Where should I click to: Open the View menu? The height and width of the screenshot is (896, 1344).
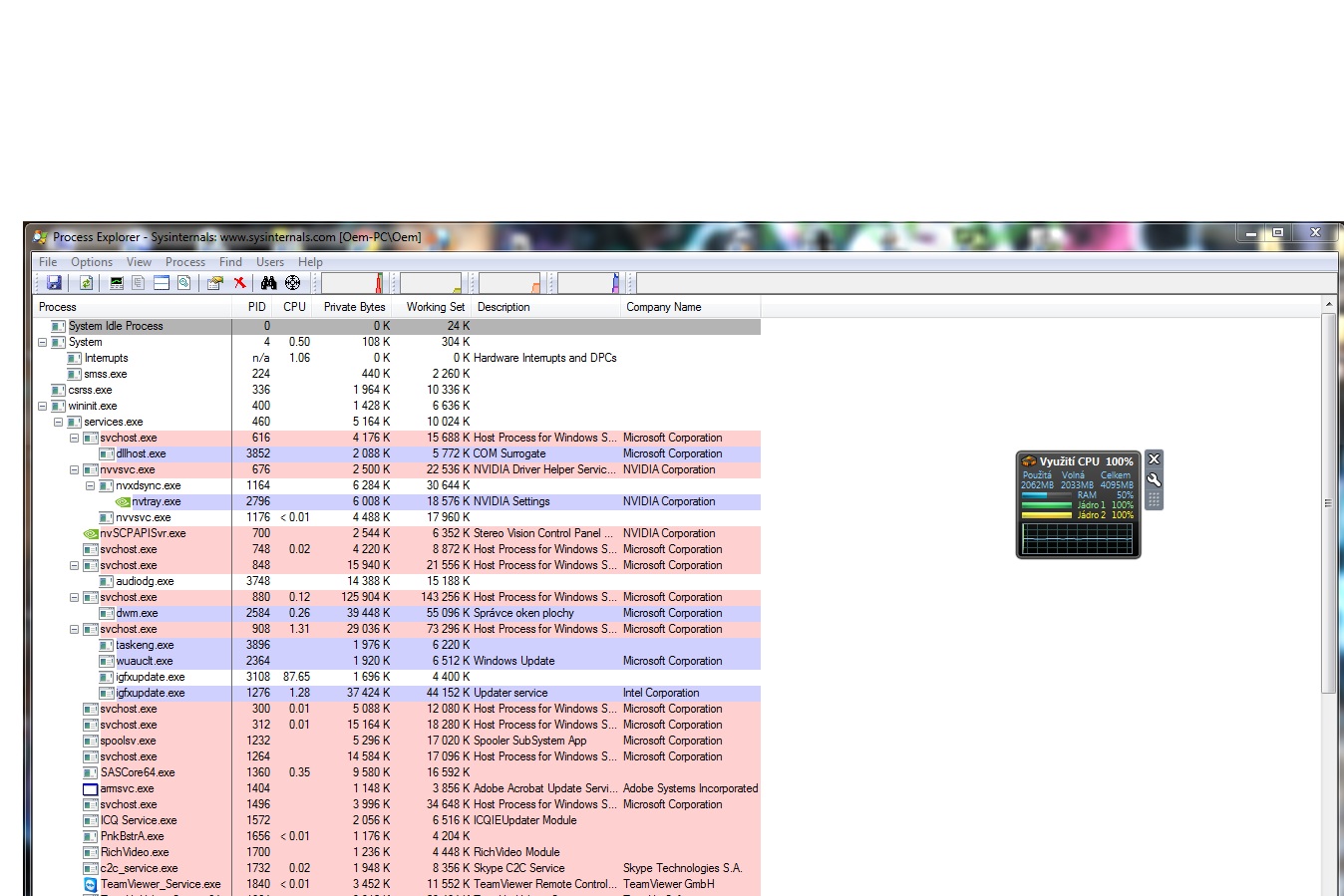pos(140,262)
